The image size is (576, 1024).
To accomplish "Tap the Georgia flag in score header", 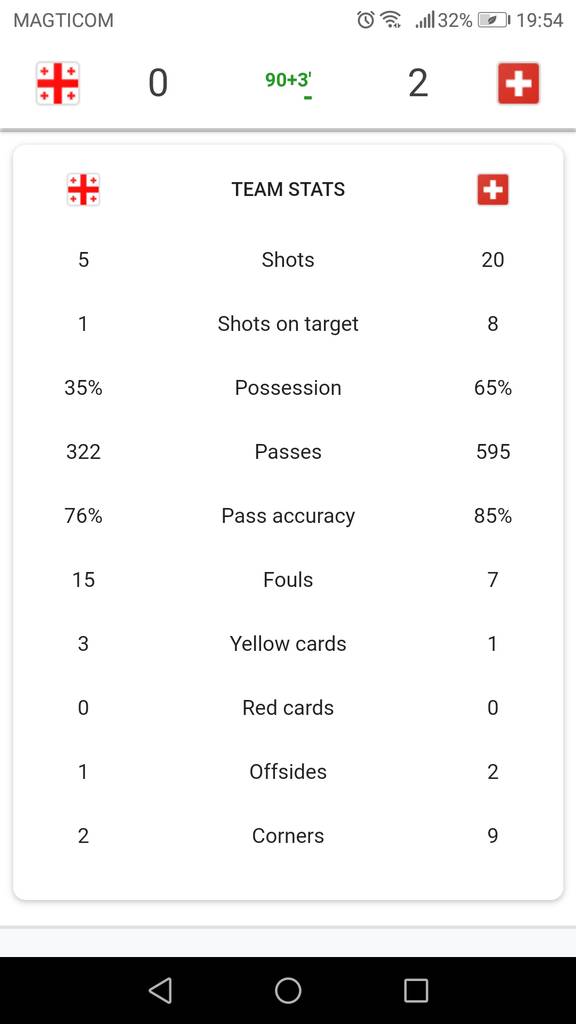I will pos(57,84).
